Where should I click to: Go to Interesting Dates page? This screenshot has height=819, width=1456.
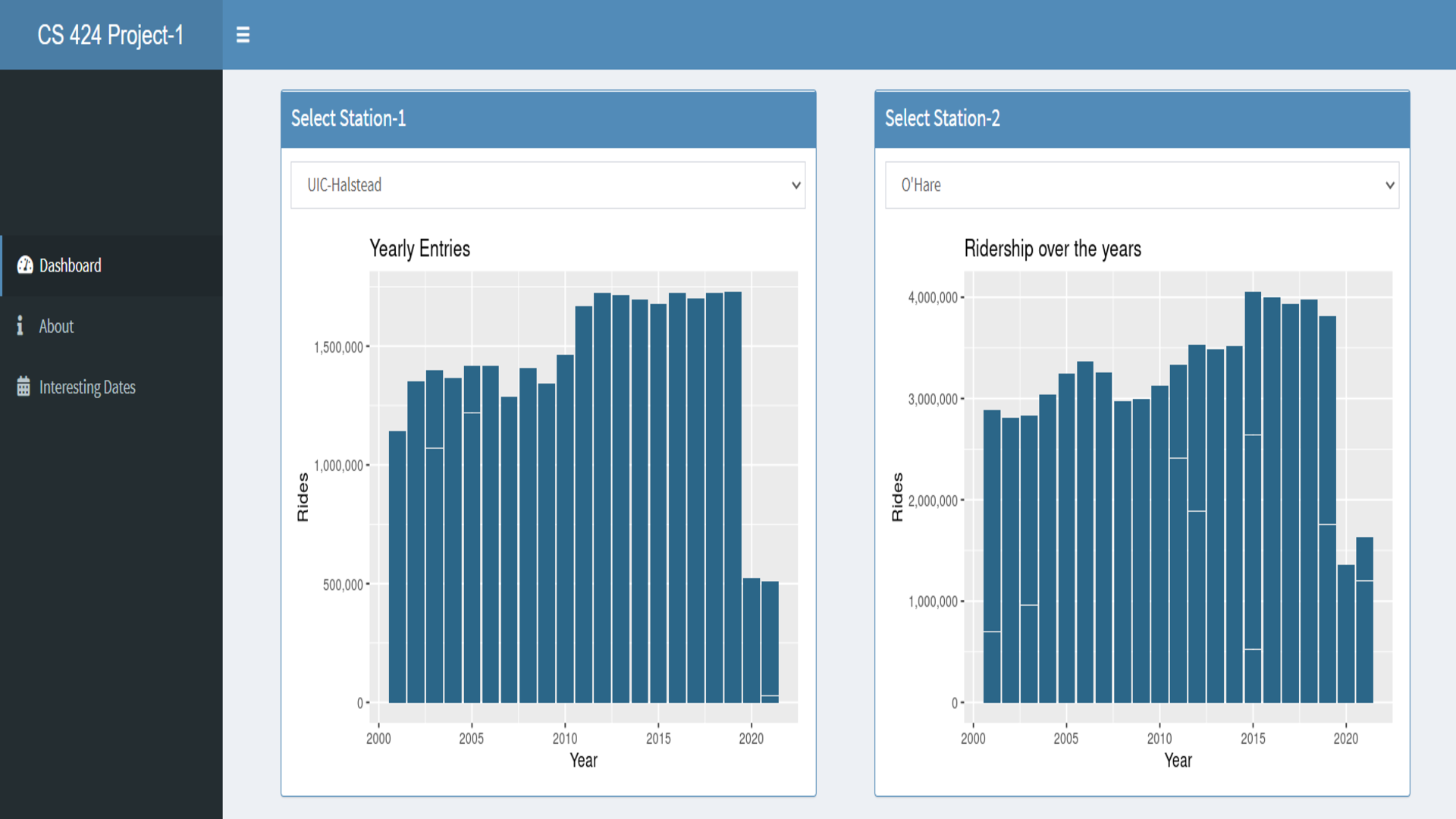click(111, 387)
